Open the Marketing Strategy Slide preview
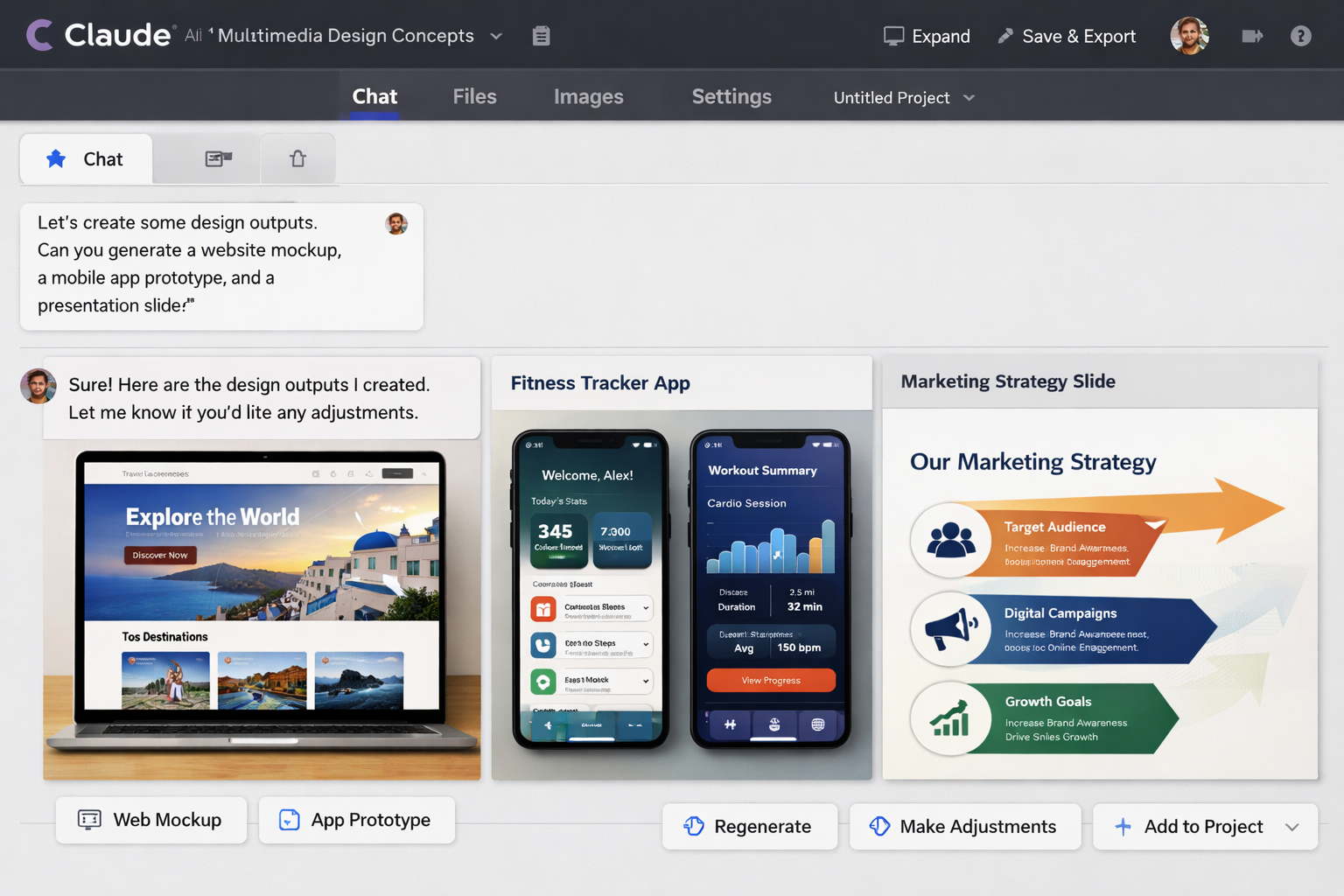Viewport: 1344px width, 896px height. point(1100,593)
